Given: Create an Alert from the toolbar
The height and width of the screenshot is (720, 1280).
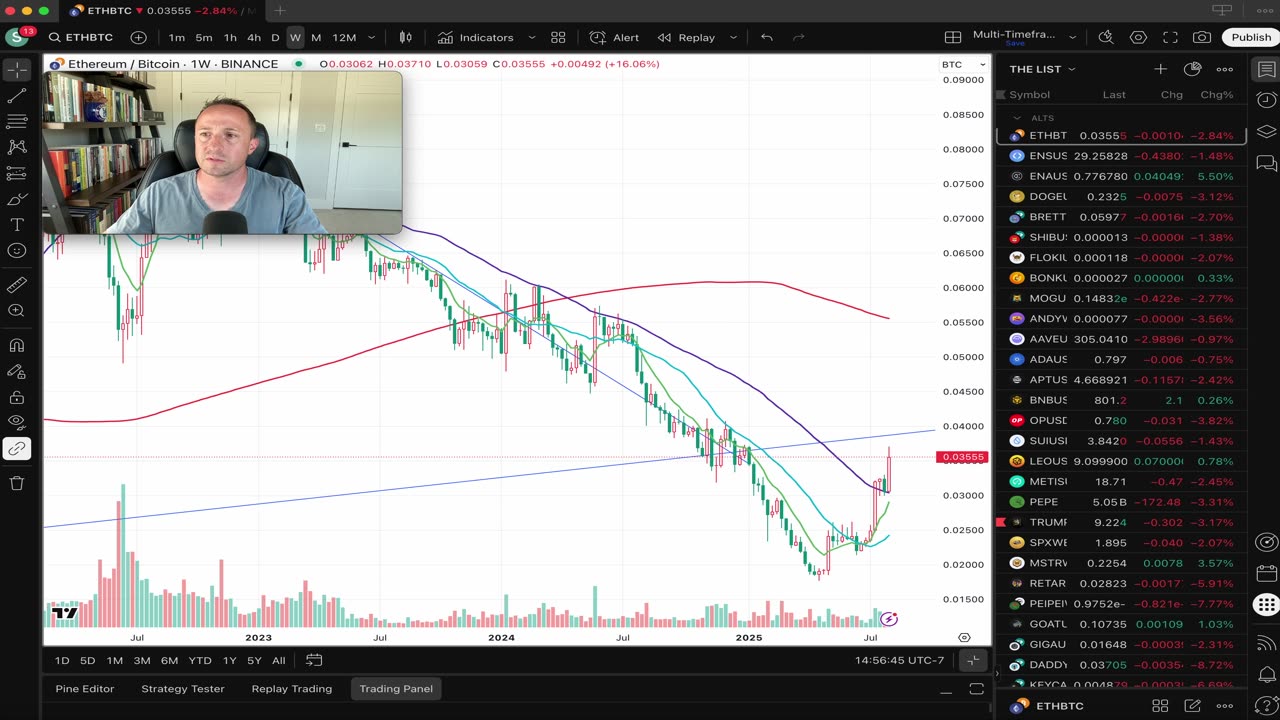Looking at the screenshot, I should click(614, 37).
